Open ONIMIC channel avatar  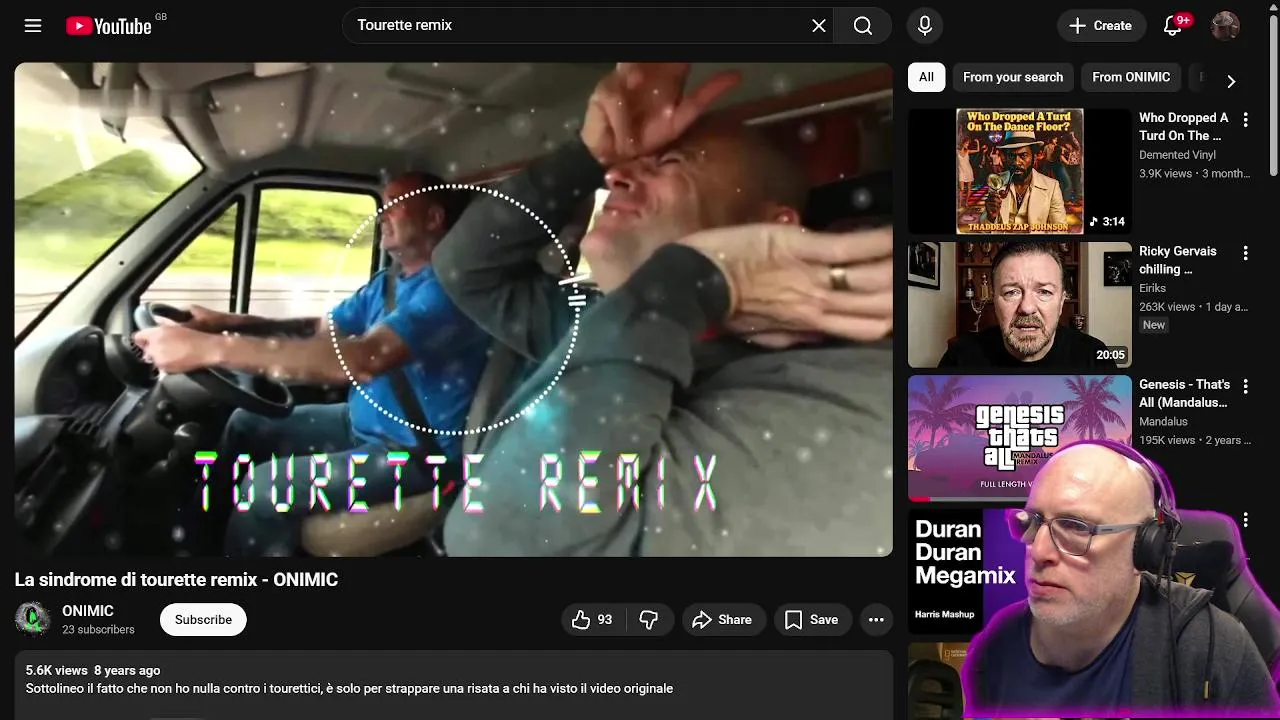tap(33, 619)
